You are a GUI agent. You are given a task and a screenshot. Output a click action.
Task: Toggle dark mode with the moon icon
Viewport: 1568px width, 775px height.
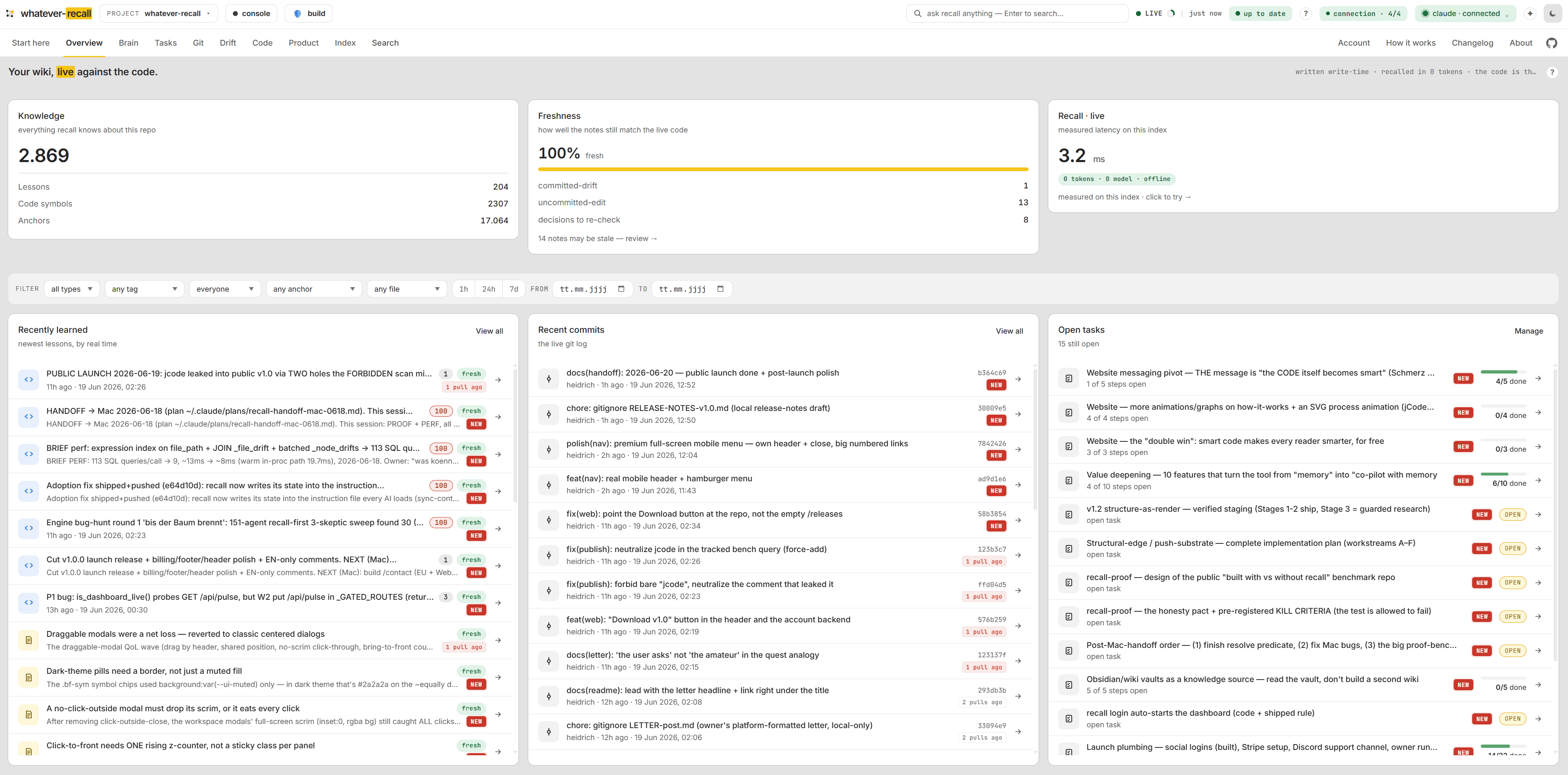(x=1553, y=14)
